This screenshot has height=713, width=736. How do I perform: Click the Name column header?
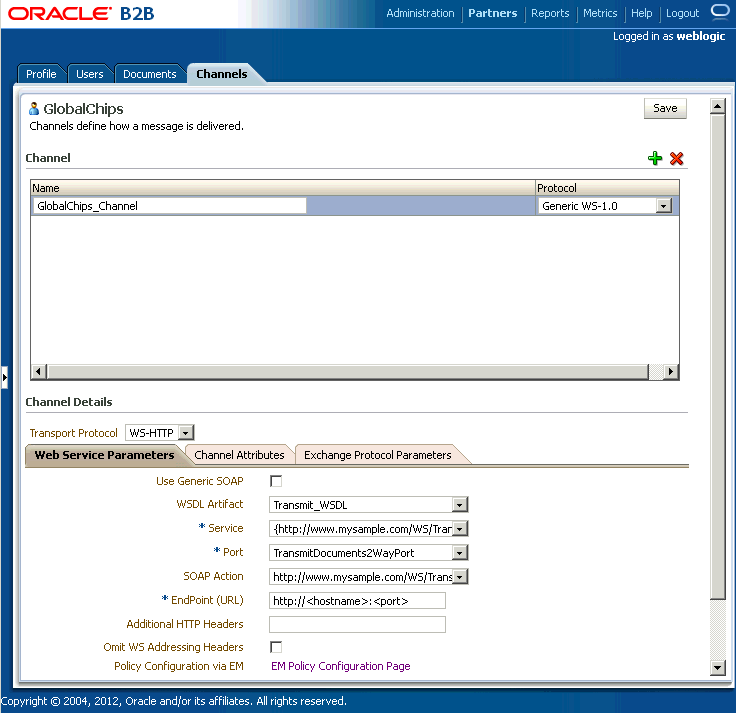(x=283, y=188)
